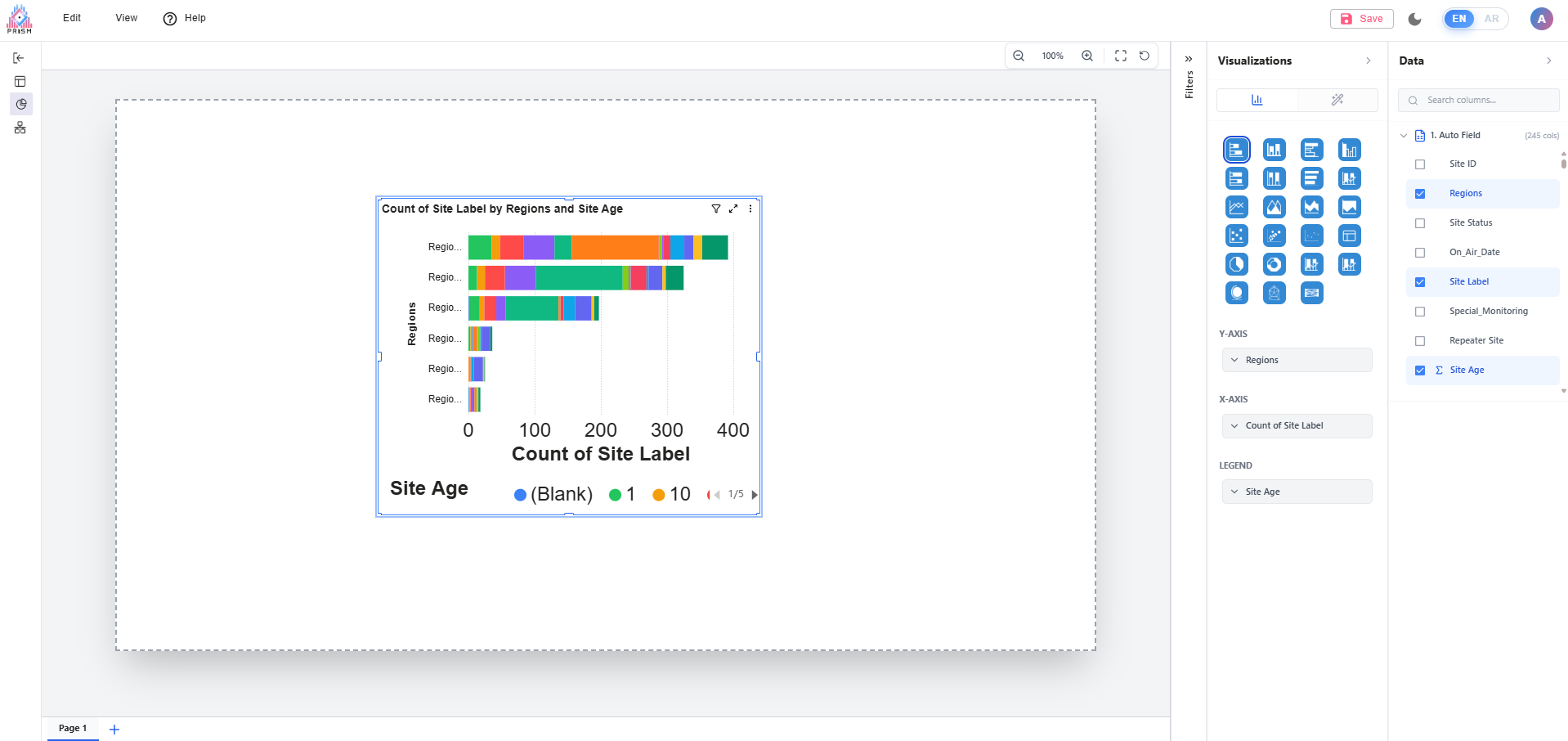Click the Search columns input field
1568x741 pixels.
click(1484, 100)
